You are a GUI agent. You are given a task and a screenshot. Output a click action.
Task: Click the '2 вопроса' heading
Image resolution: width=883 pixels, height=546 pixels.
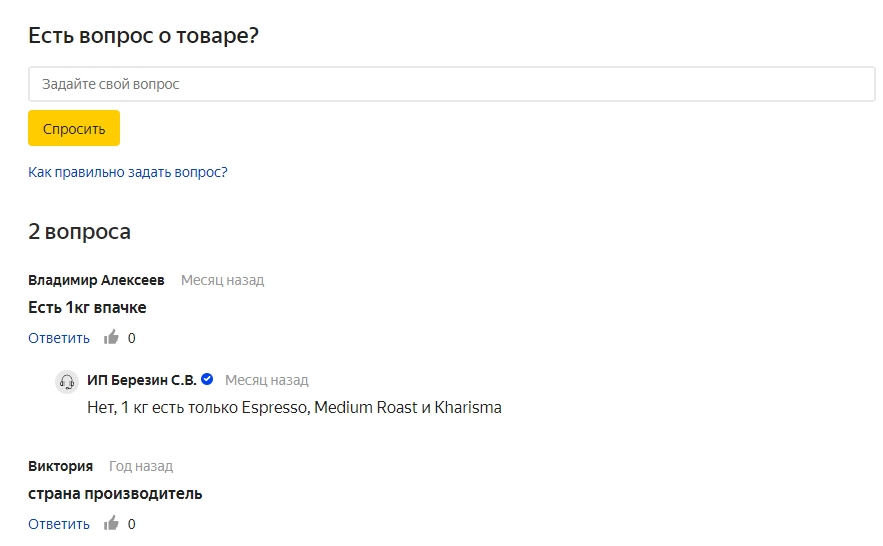[x=79, y=231]
